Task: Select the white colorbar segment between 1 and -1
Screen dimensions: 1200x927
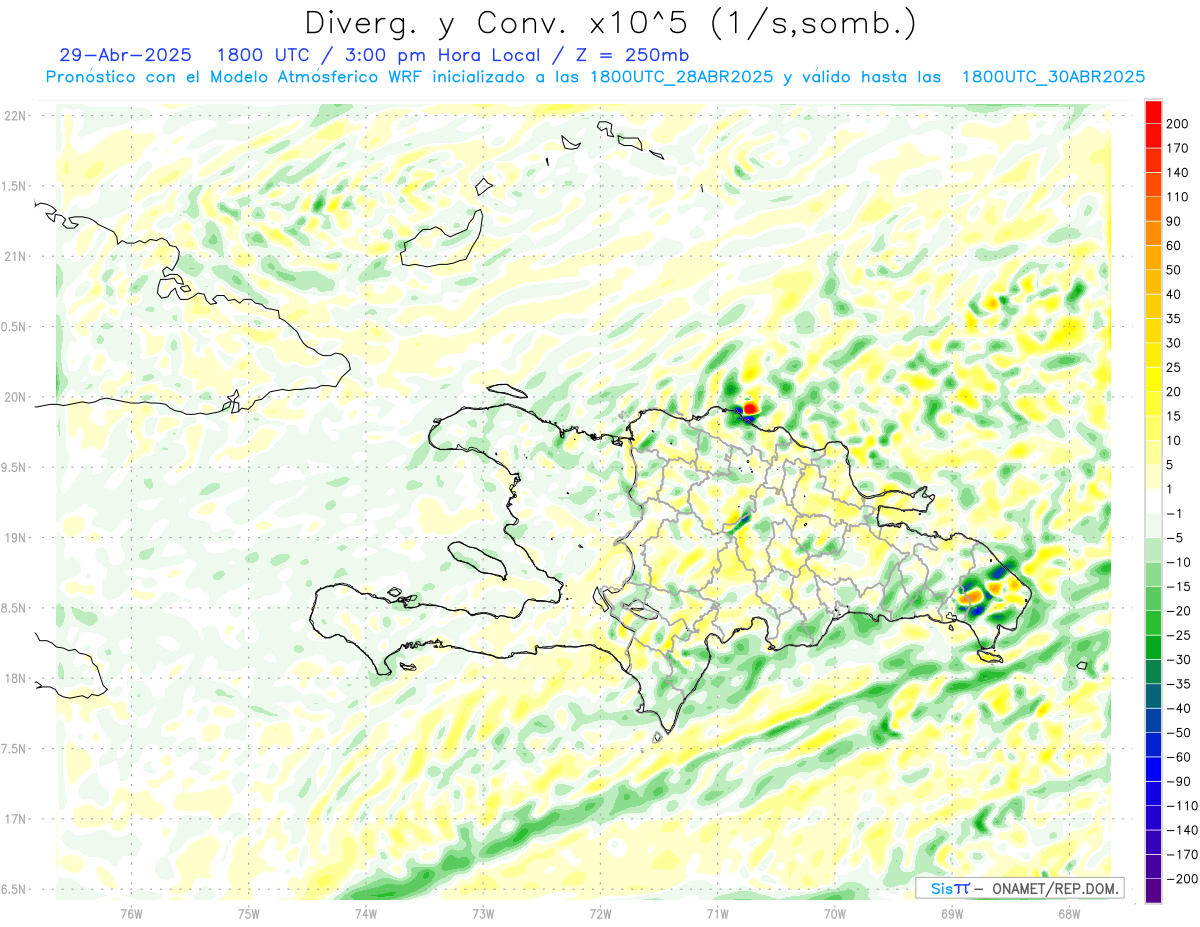Action: 1153,501
